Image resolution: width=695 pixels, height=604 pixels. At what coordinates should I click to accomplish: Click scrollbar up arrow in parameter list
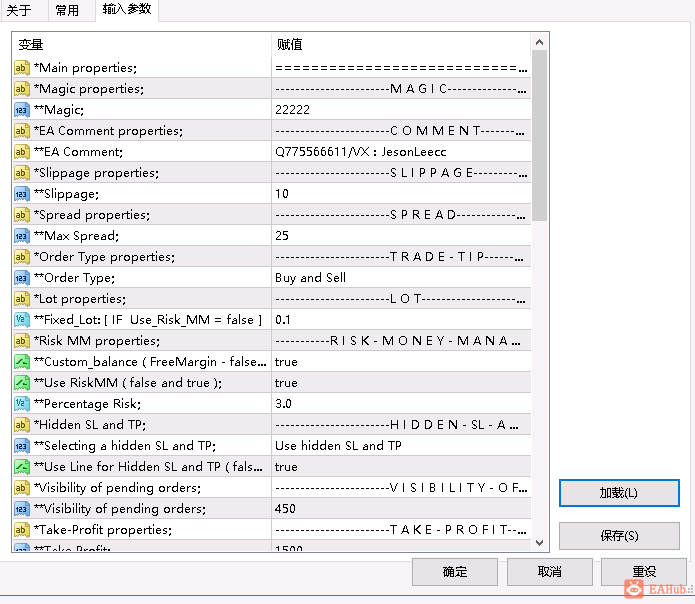(x=539, y=43)
